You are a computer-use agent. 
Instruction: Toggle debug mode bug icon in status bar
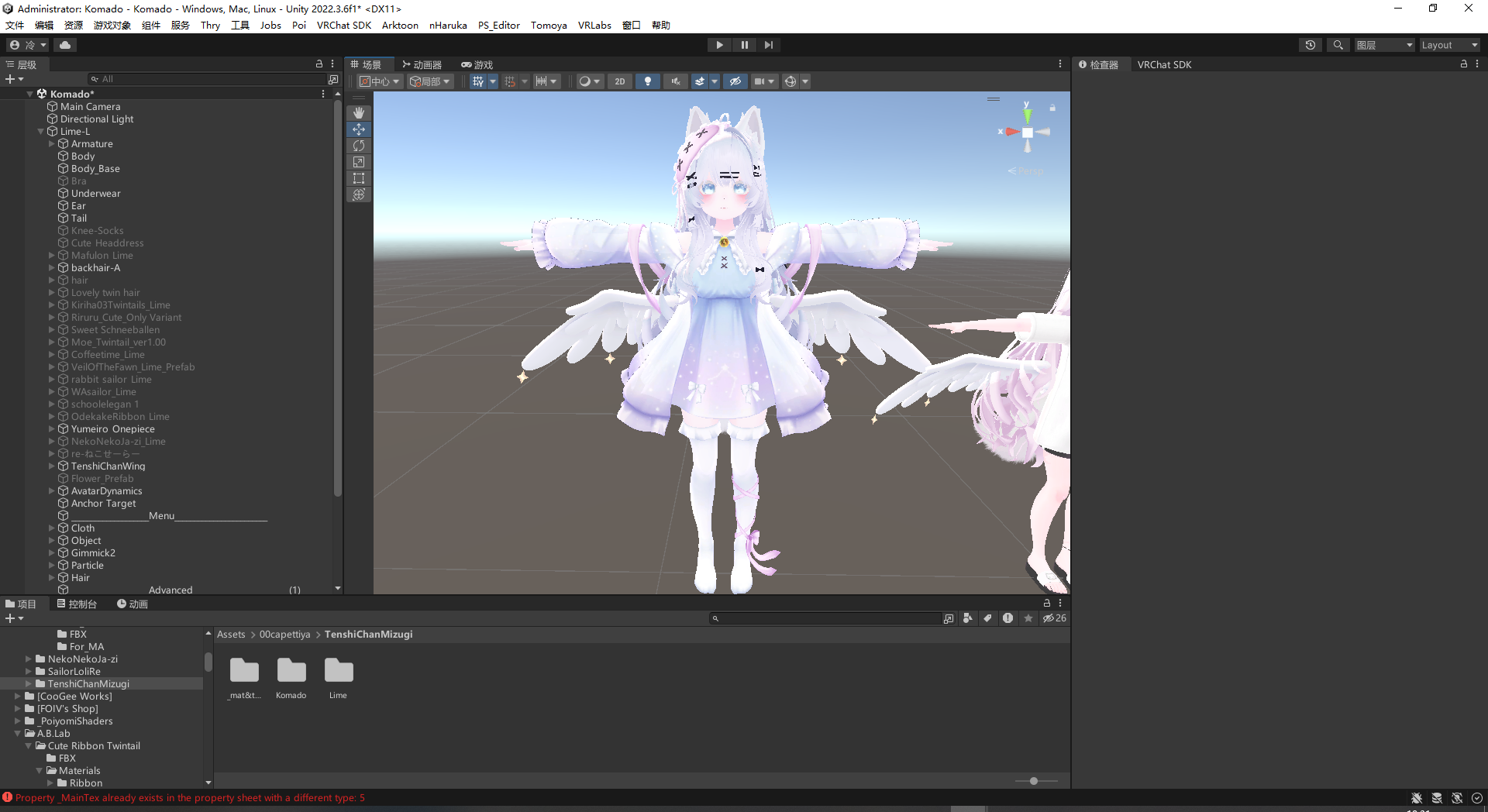(1417, 798)
